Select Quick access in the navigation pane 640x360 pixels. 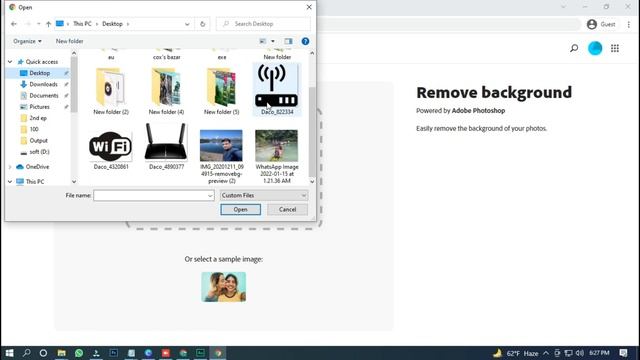[42, 62]
